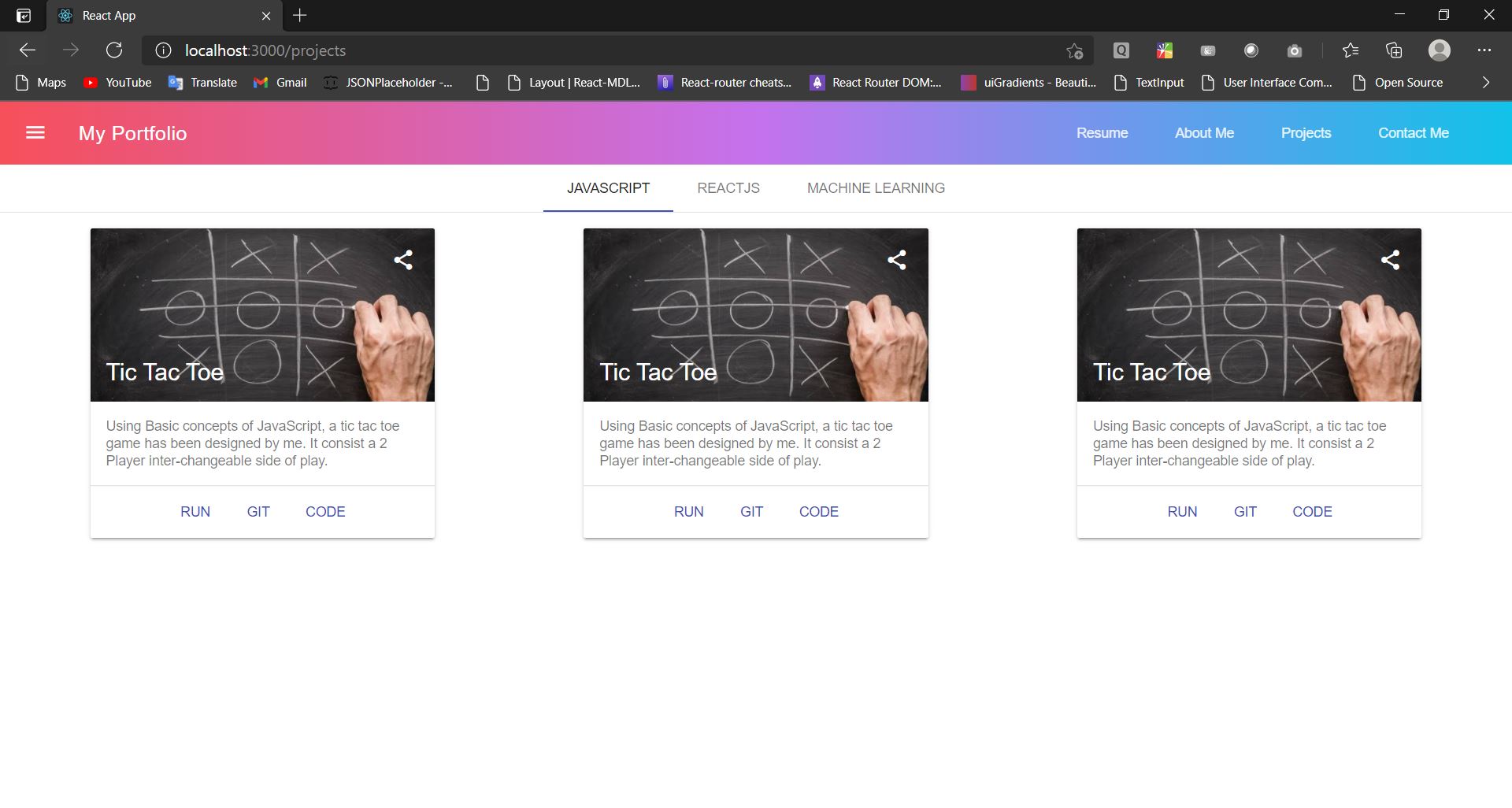The image size is (1512, 808).
Task: Open Edge Collections
Action: tap(1394, 50)
